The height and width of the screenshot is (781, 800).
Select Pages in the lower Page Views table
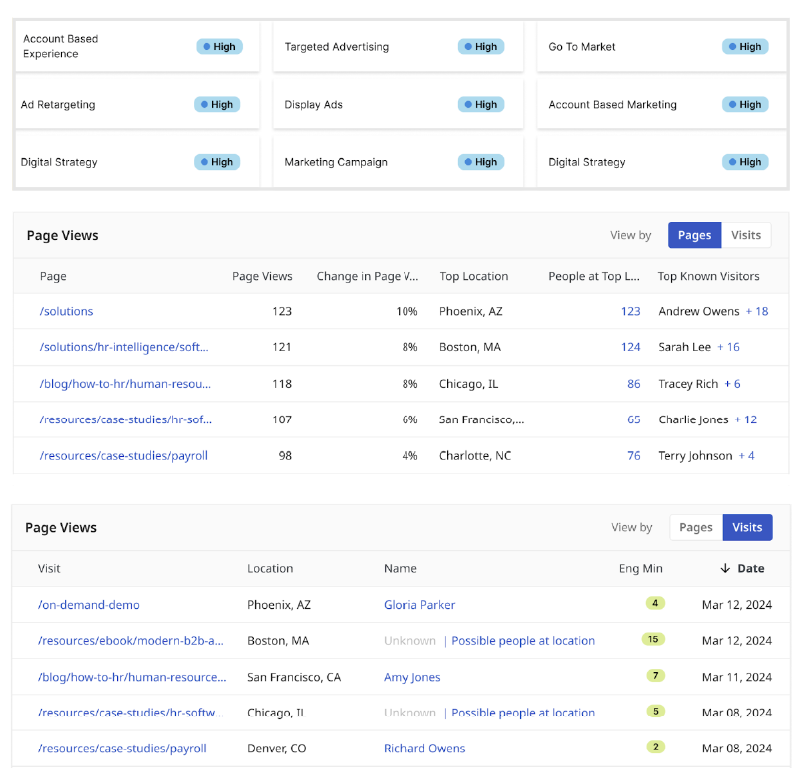coord(696,528)
